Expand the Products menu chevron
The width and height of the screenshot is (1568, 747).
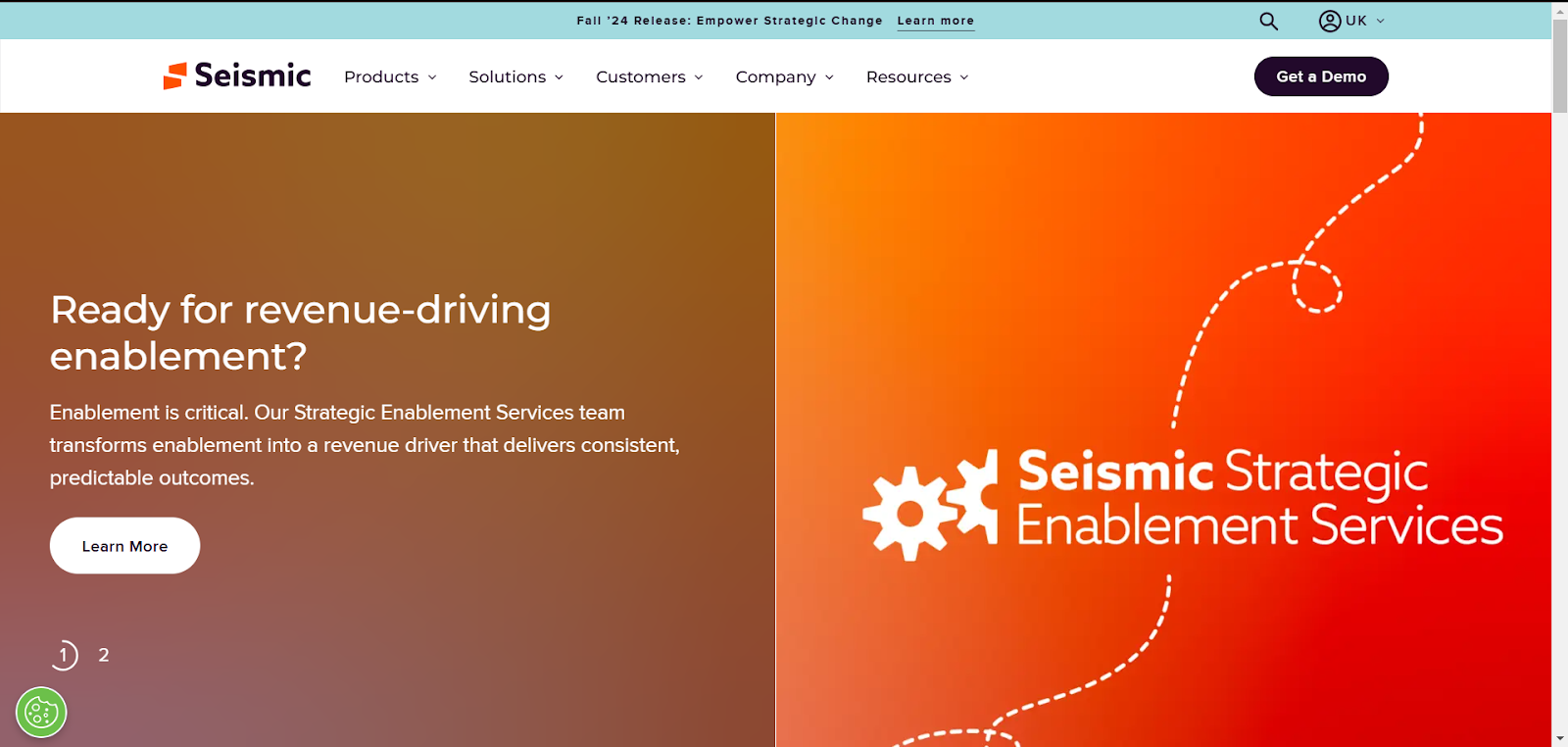click(x=432, y=77)
